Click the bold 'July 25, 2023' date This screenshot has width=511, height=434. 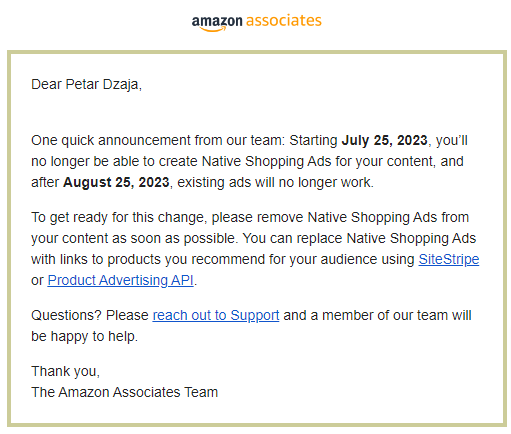(384, 140)
